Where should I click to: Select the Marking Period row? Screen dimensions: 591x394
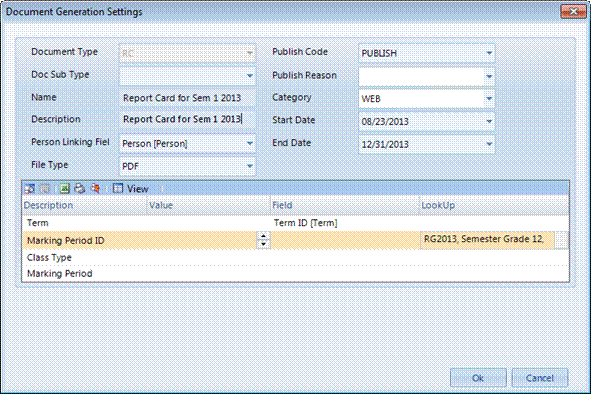click(295, 273)
